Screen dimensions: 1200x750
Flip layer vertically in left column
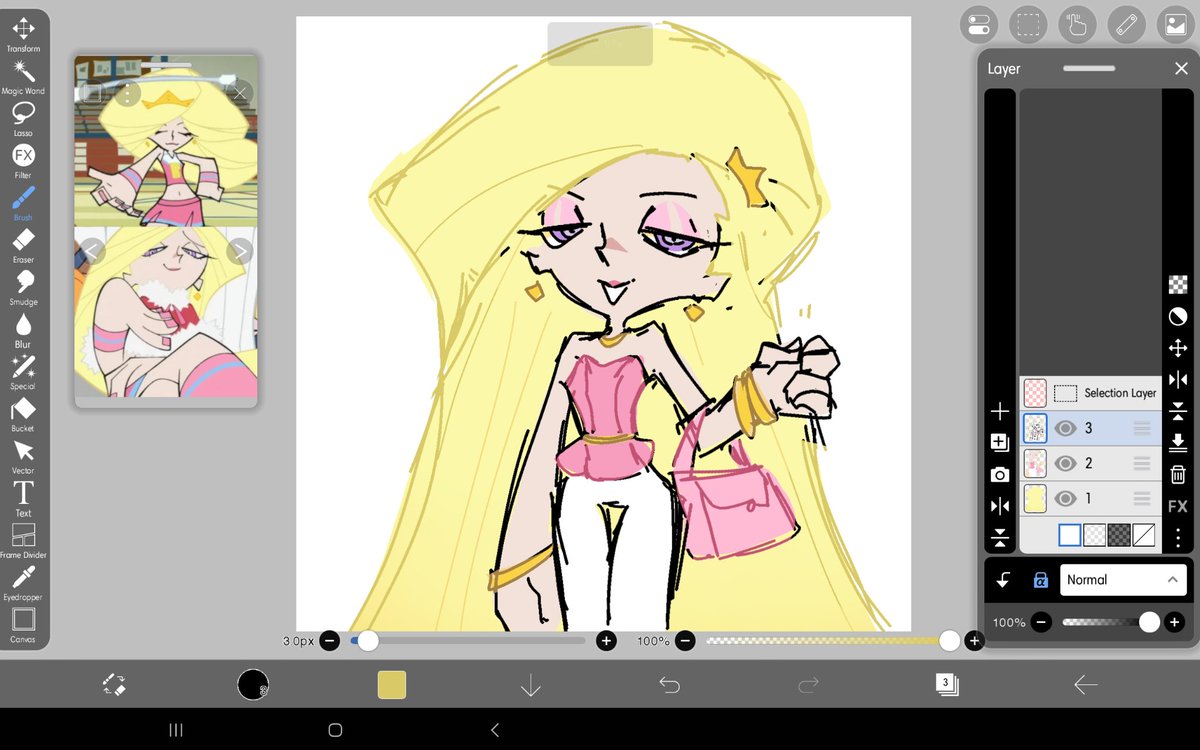1000,538
